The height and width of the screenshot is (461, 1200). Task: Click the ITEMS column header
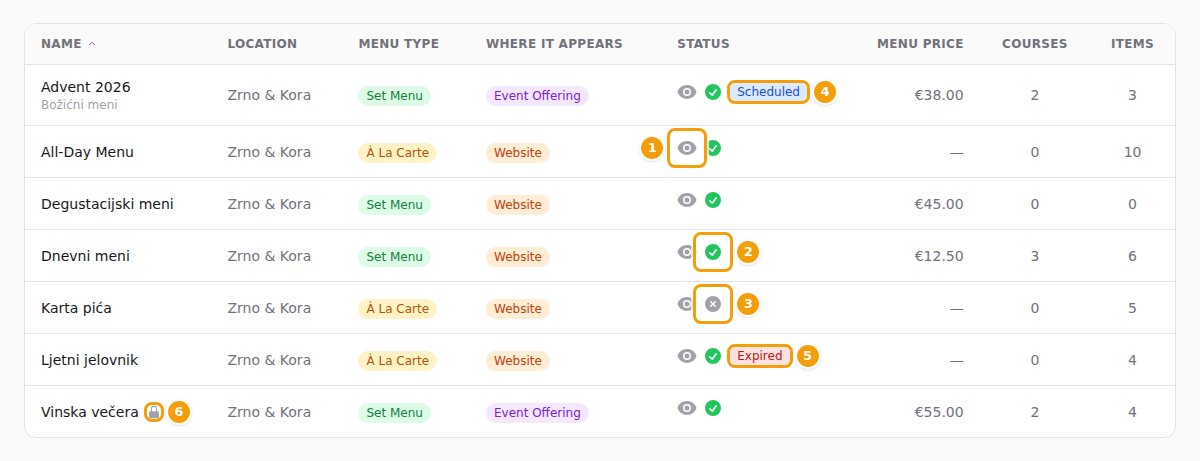click(1132, 44)
